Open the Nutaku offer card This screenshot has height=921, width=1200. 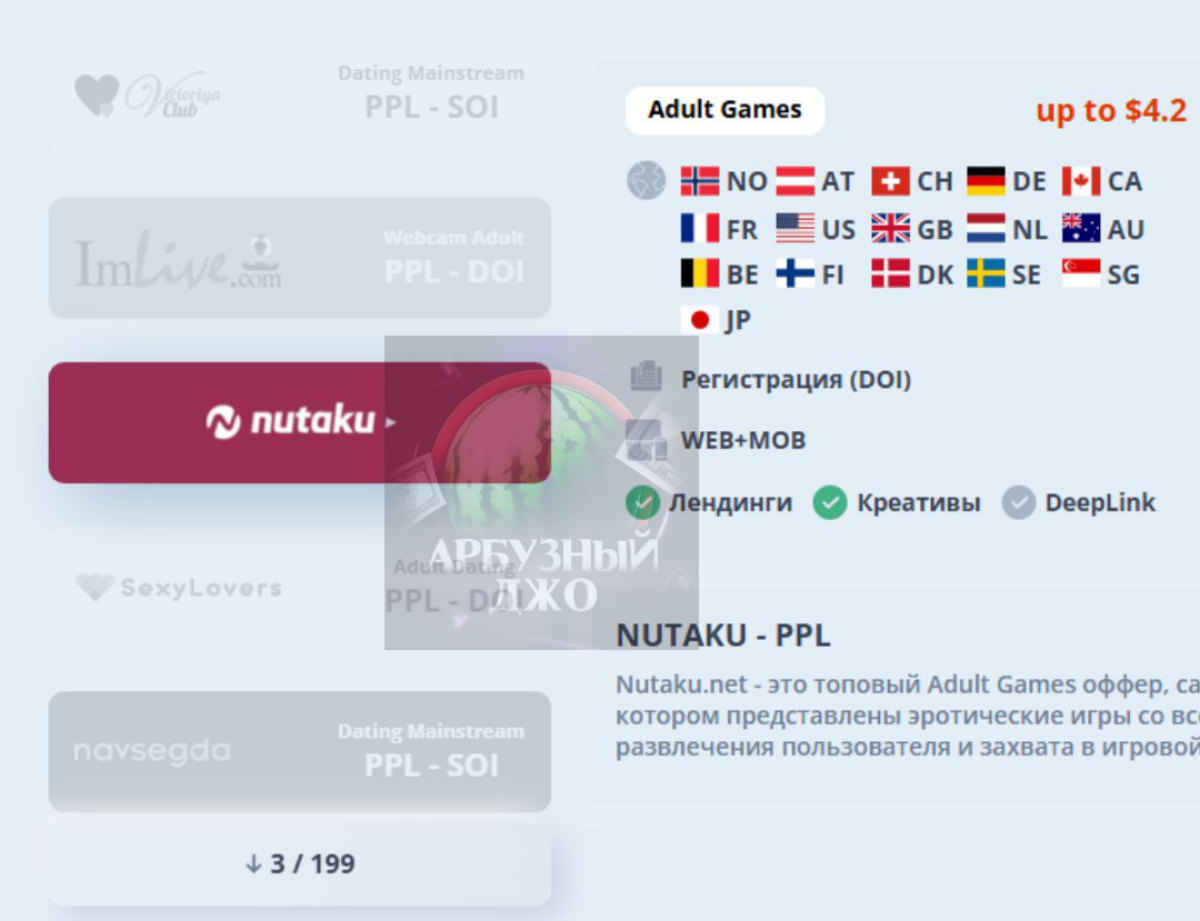pos(299,422)
